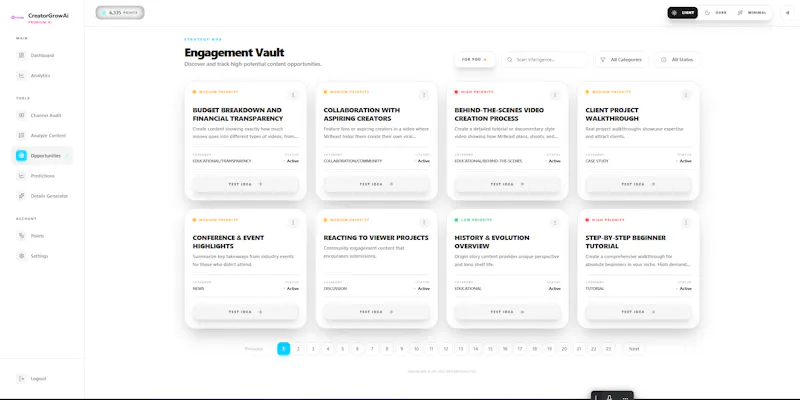Test idea for Conference & Event Highlights

[x=245, y=312]
